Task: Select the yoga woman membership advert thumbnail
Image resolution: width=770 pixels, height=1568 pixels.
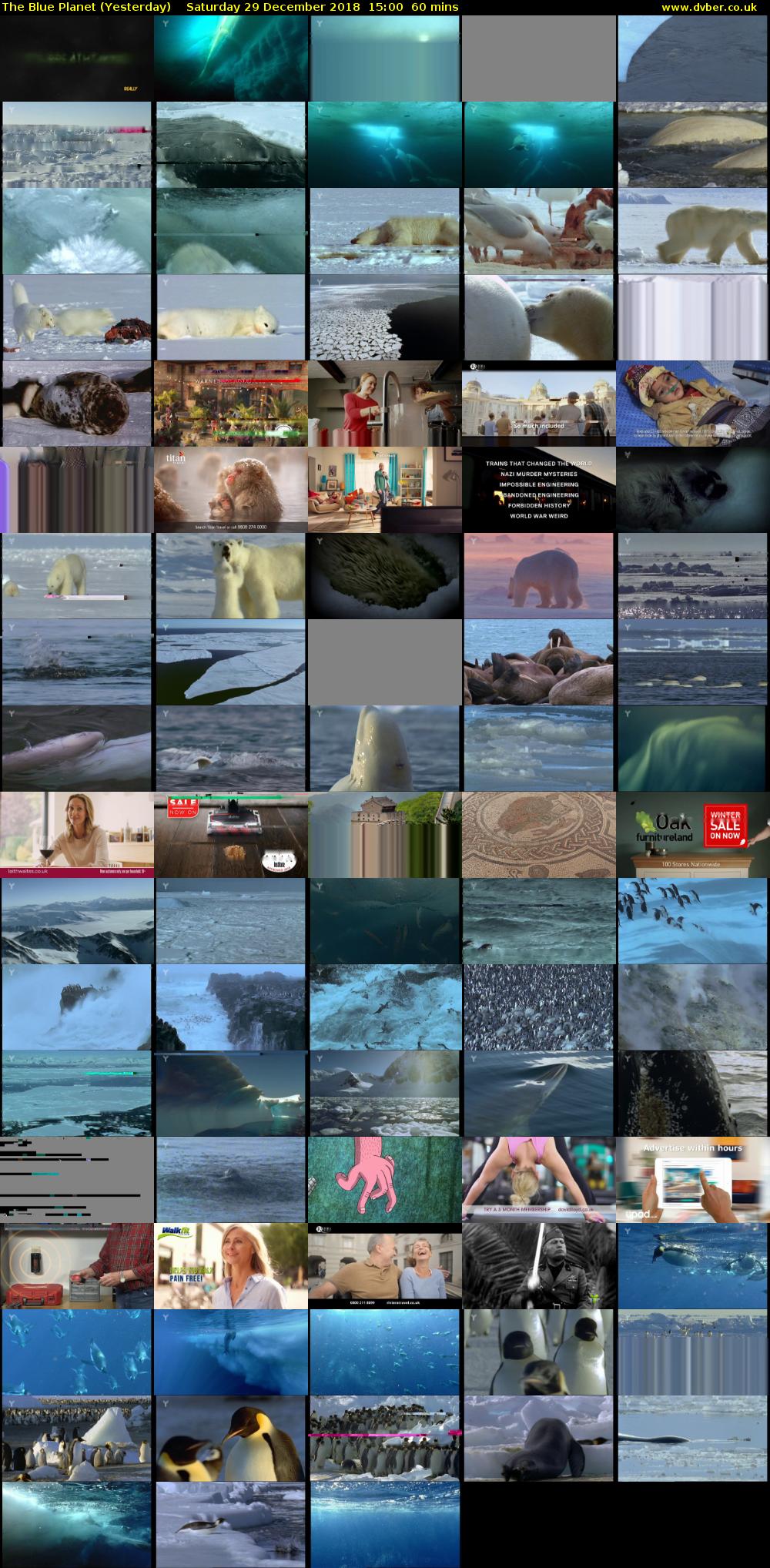Action: [539, 1180]
